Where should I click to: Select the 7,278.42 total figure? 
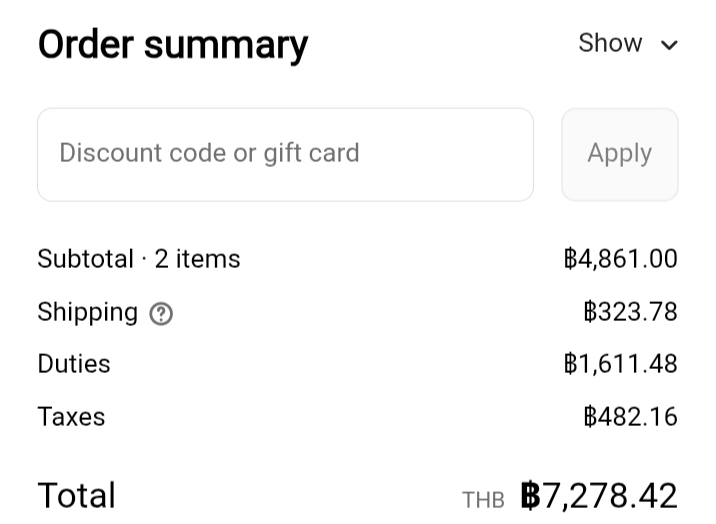click(x=611, y=496)
